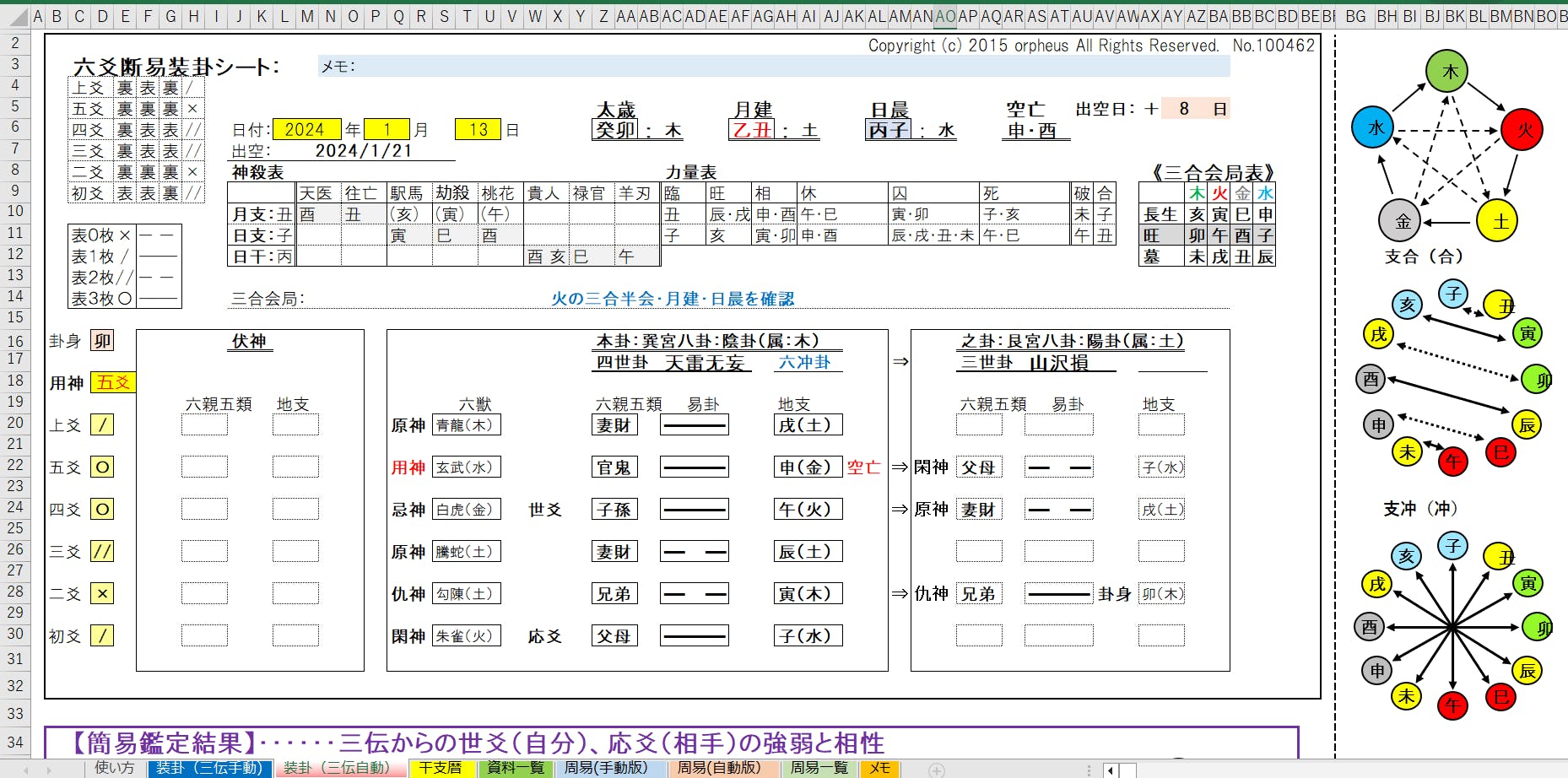Select the 二爻 yellow cell with ×

[x=102, y=593]
